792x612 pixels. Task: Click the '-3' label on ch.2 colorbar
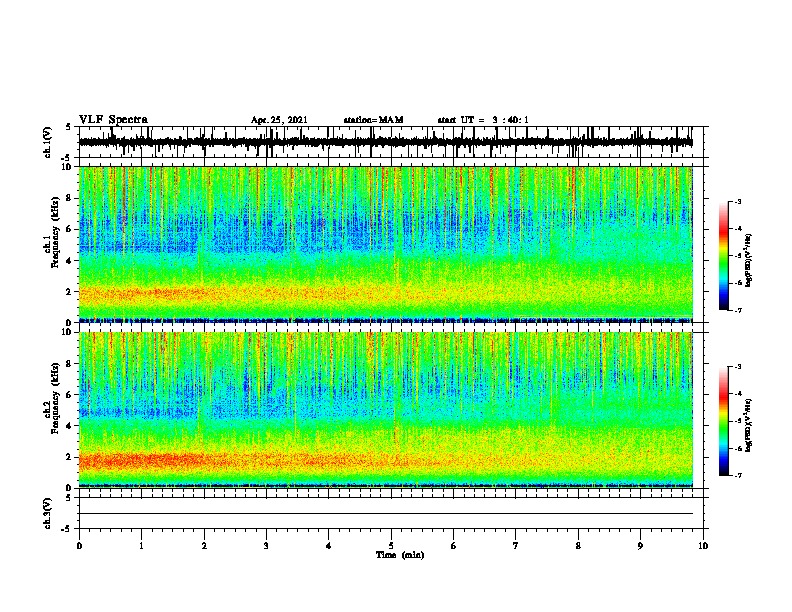pyautogui.click(x=737, y=367)
